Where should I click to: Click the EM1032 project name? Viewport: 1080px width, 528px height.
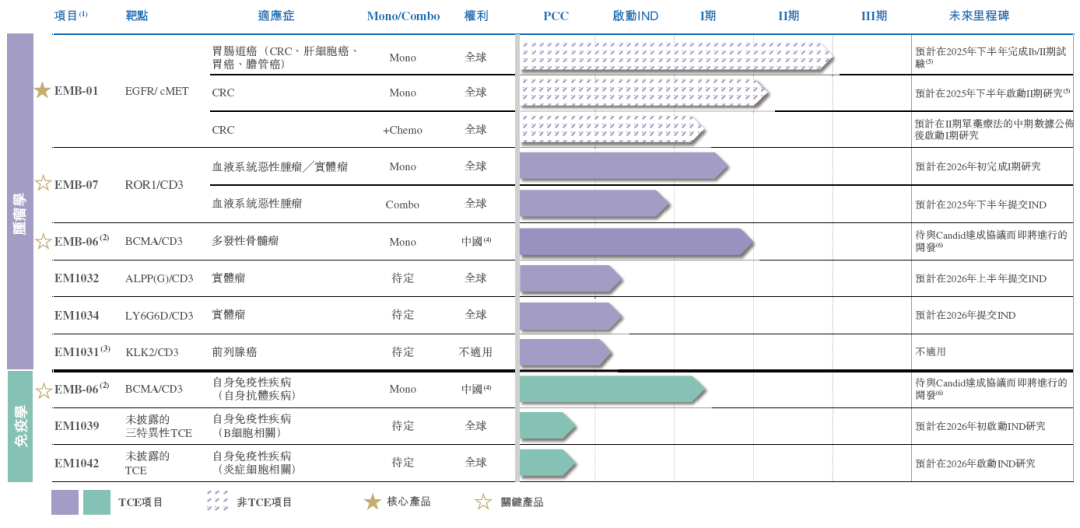click(76, 279)
